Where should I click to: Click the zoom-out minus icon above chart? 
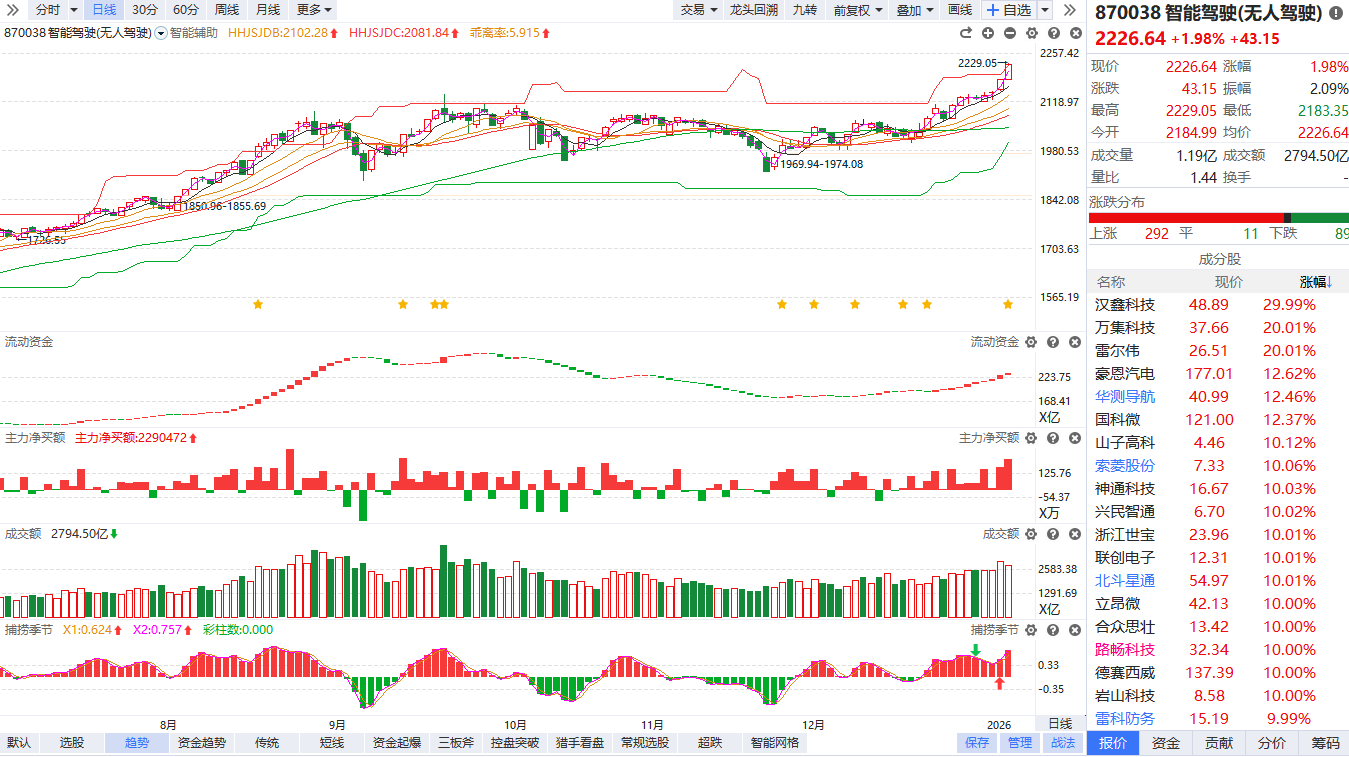tap(1010, 33)
